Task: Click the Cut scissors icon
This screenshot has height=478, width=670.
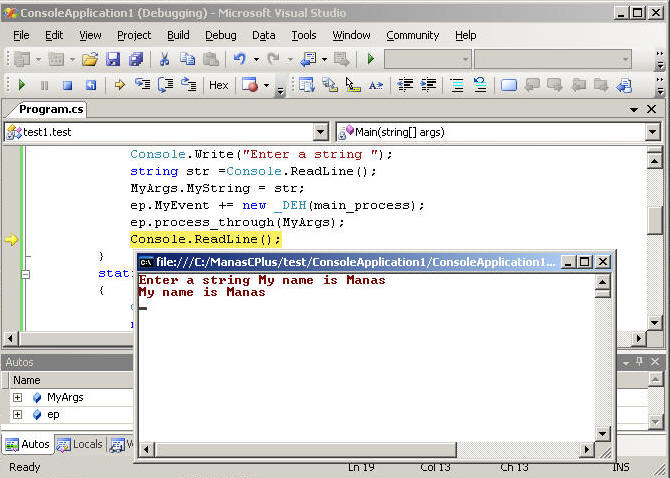Action: pyautogui.click(x=164, y=60)
